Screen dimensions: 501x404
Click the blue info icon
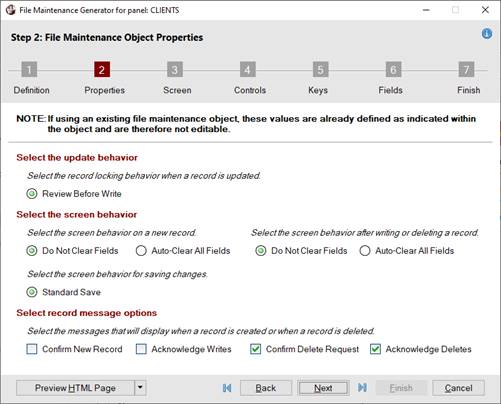[x=487, y=34]
